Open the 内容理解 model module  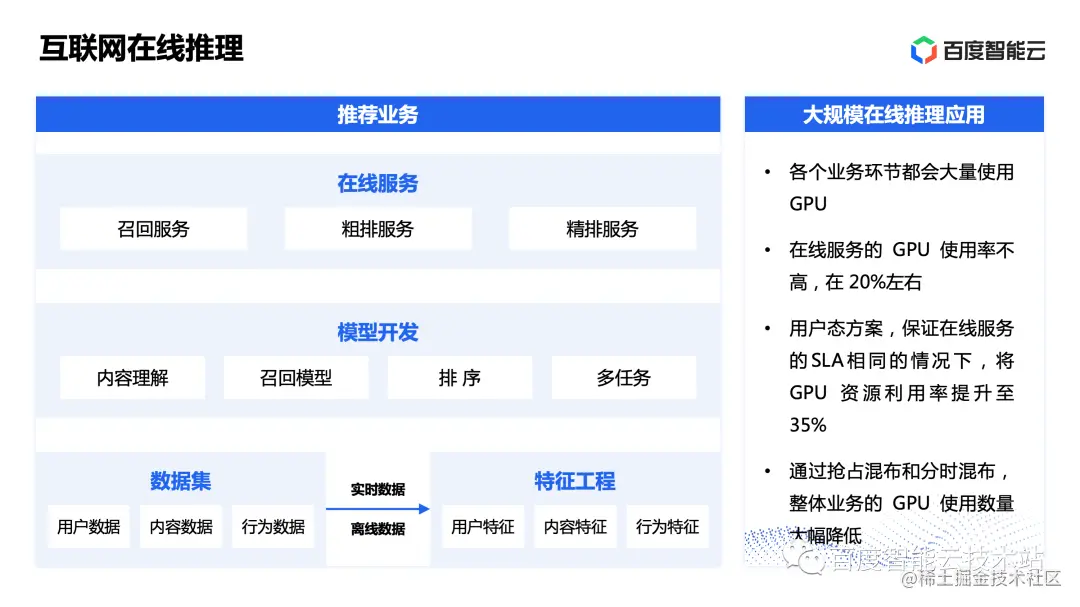[131, 377]
